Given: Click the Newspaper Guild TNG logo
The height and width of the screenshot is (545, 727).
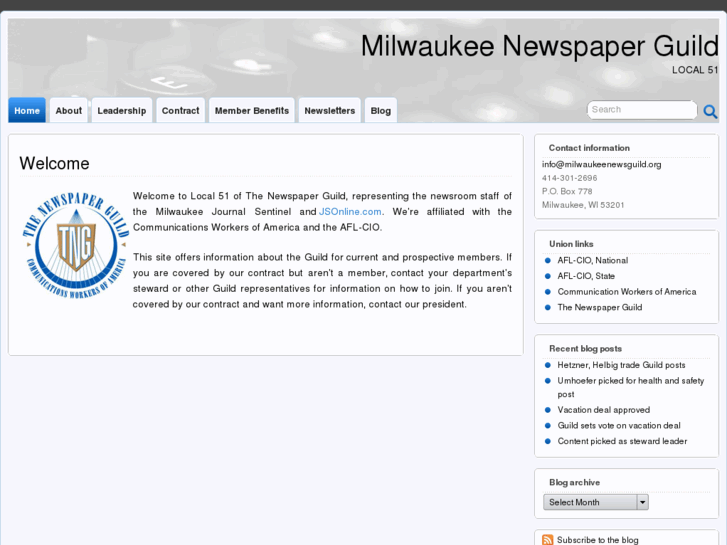Looking at the screenshot, I should (75, 245).
